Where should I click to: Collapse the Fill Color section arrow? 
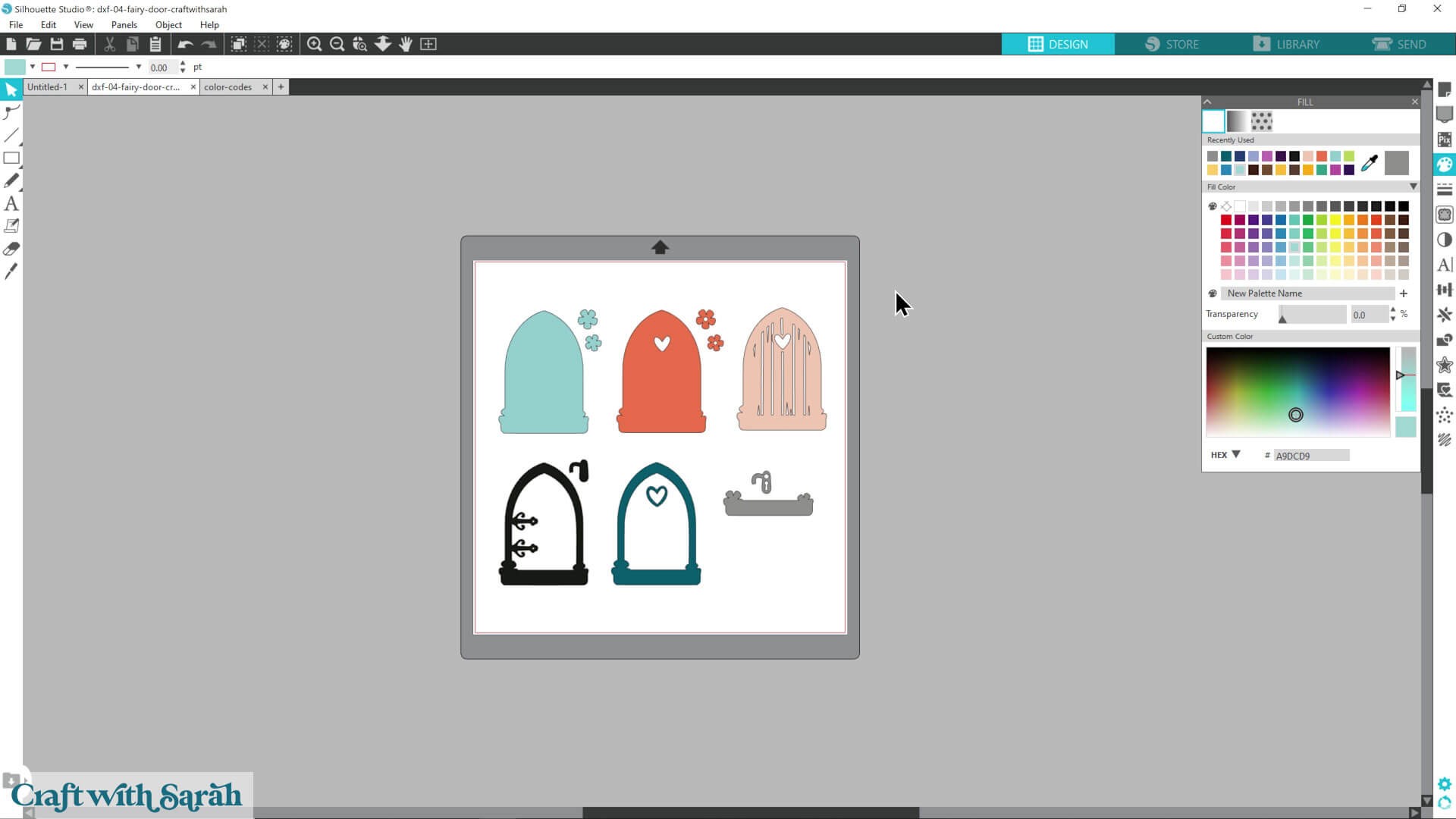tap(1413, 187)
